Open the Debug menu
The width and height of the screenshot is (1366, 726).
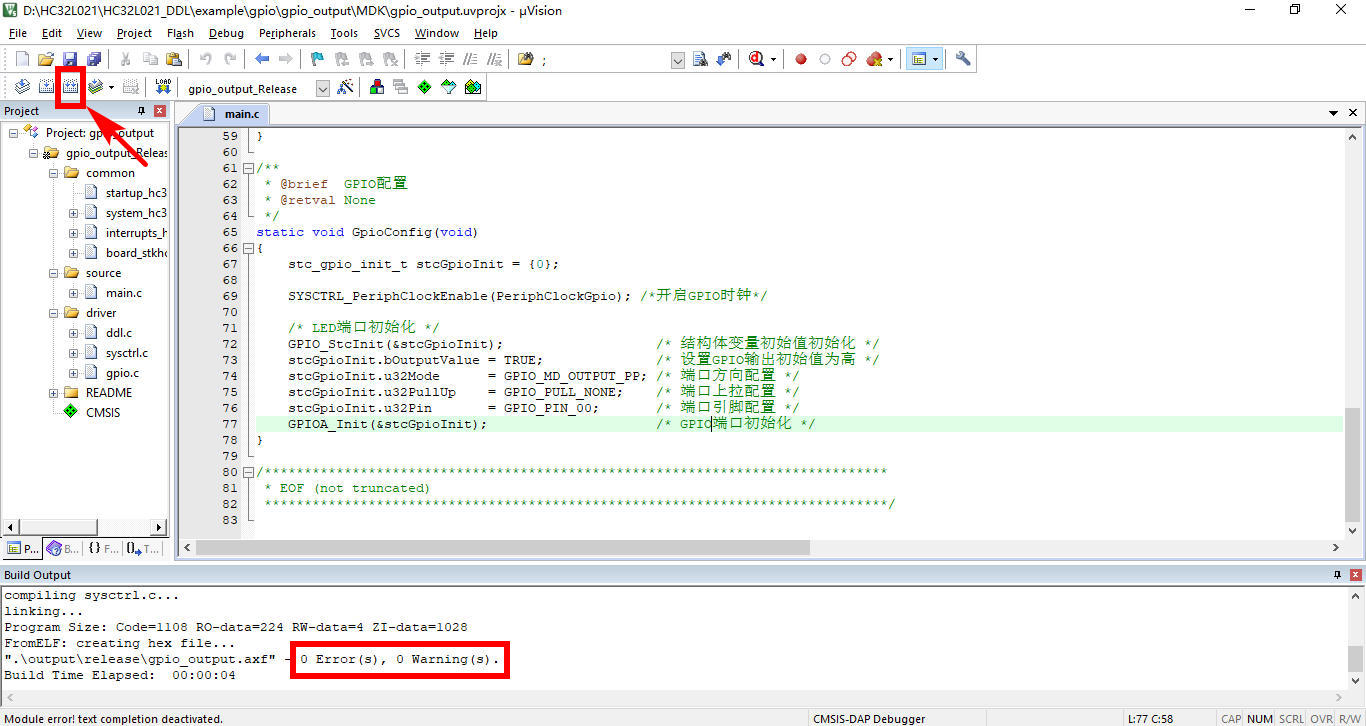coord(226,33)
